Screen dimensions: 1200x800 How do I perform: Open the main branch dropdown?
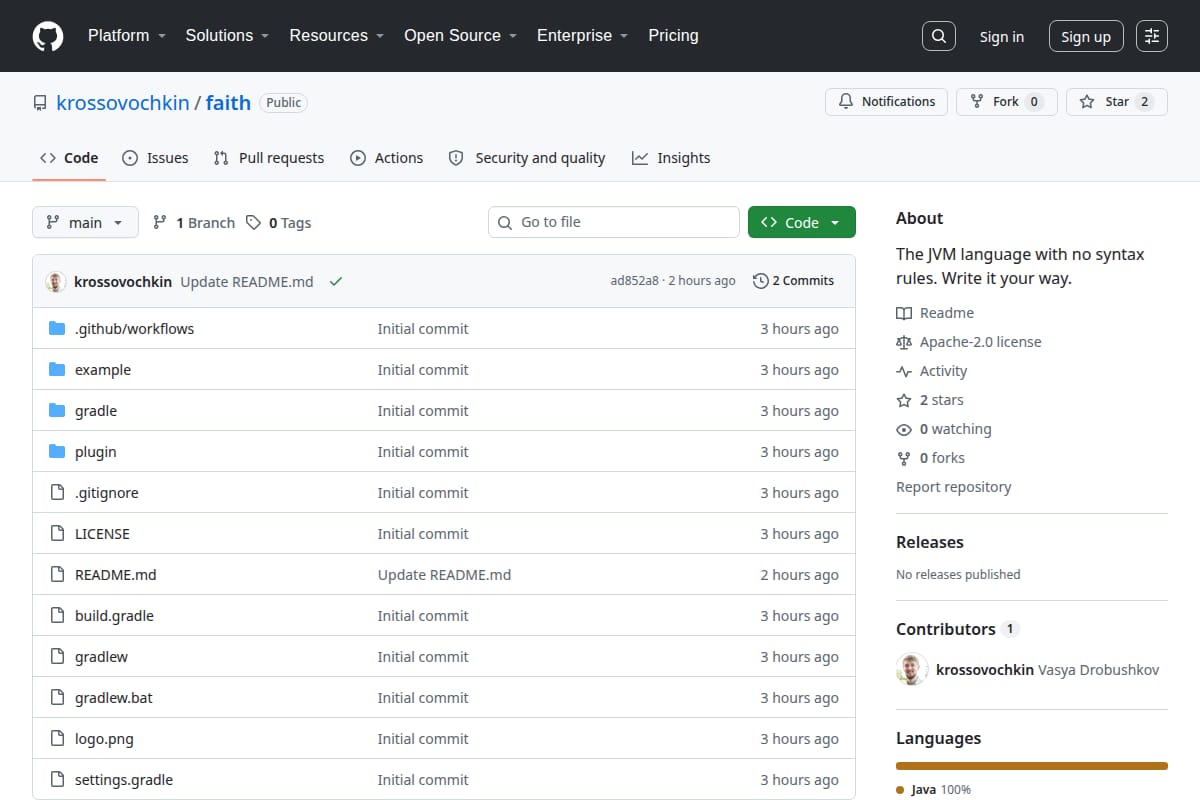85,223
